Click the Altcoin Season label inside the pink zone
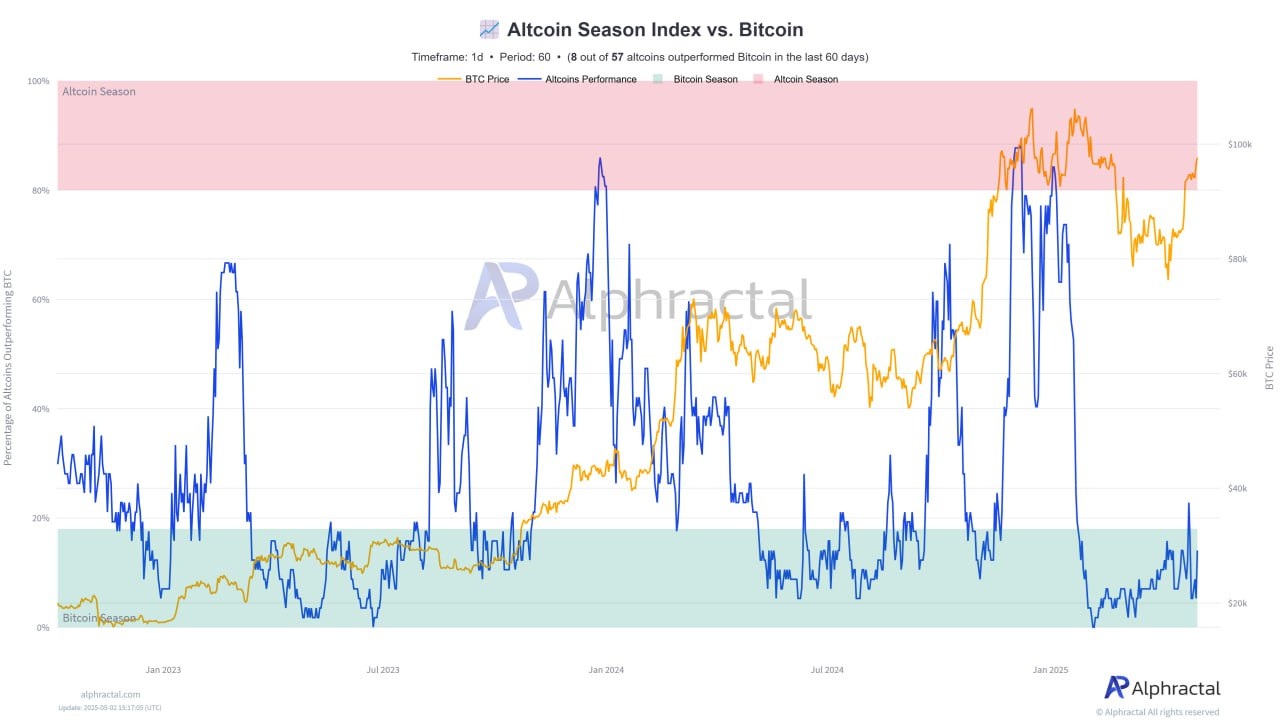This screenshot has width=1280, height=720. [99, 92]
